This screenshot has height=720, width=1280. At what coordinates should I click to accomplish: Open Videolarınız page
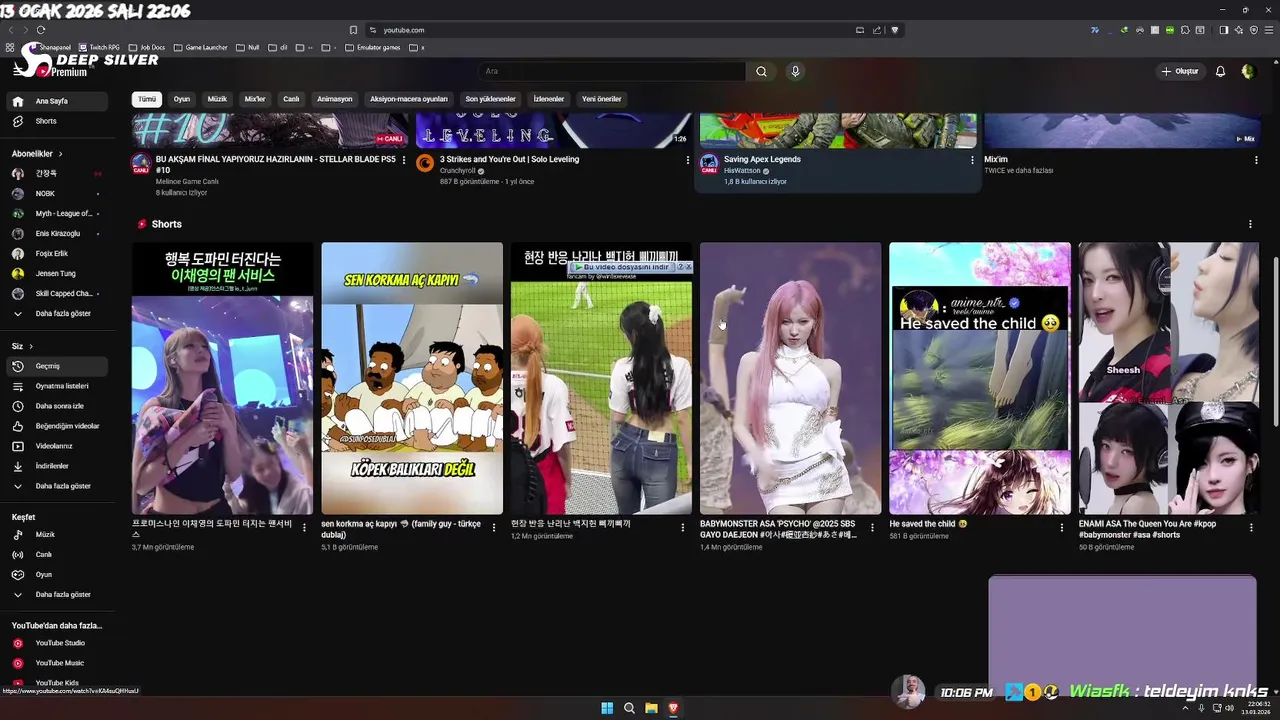(57, 446)
